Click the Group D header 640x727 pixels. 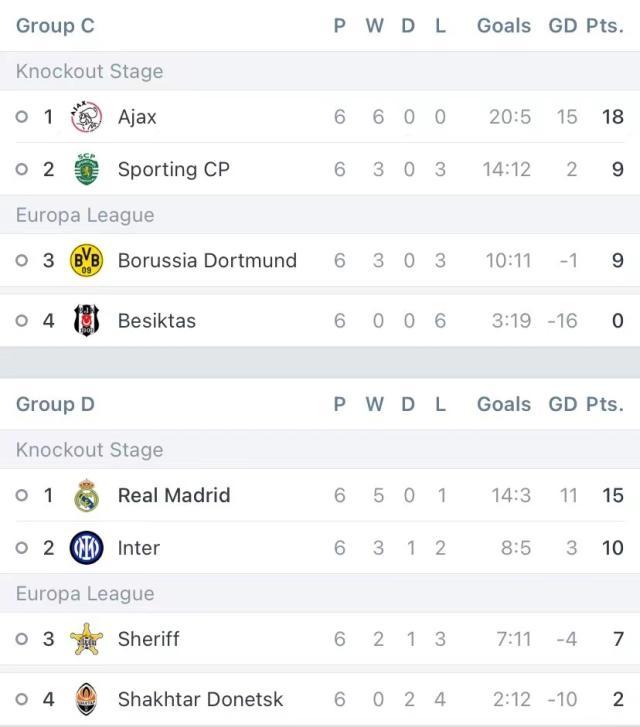pyautogui.click(x=55, y=404)
